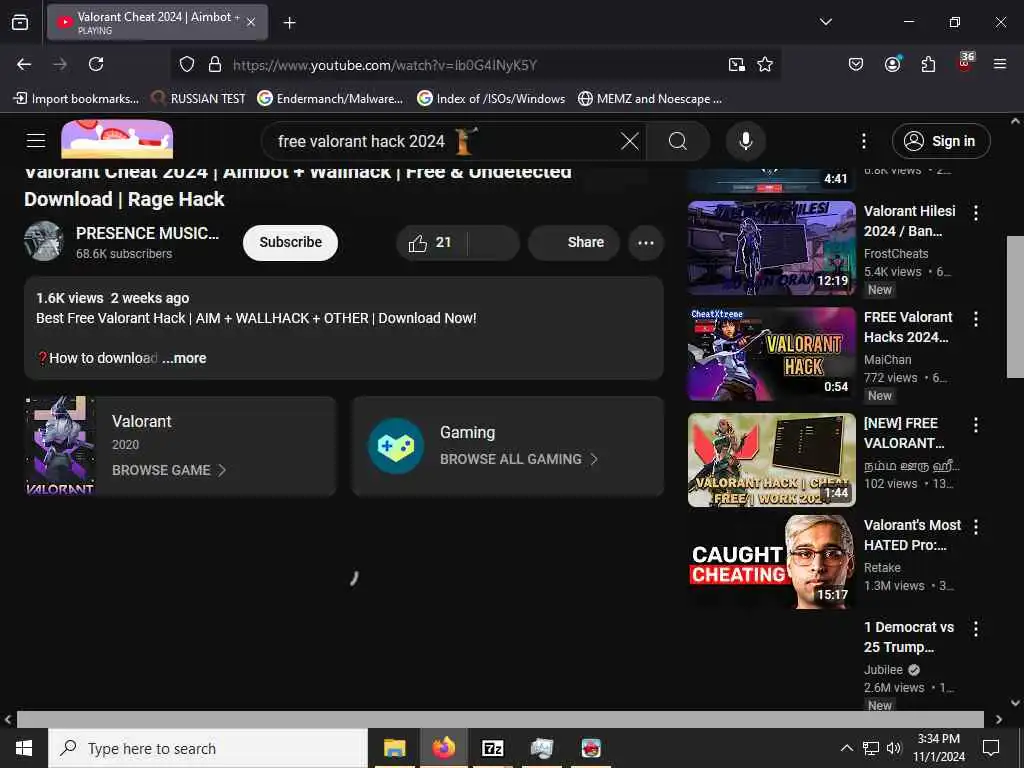The width and height of the screenshot is (1024, 768).
Task: Open a new browser tab
Action: tap(289, 23)
